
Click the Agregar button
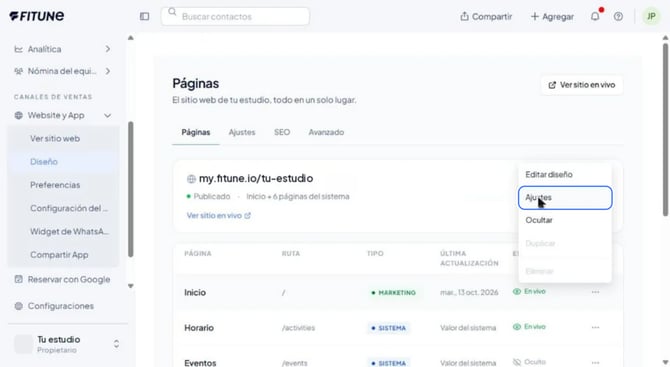point(552,17)
